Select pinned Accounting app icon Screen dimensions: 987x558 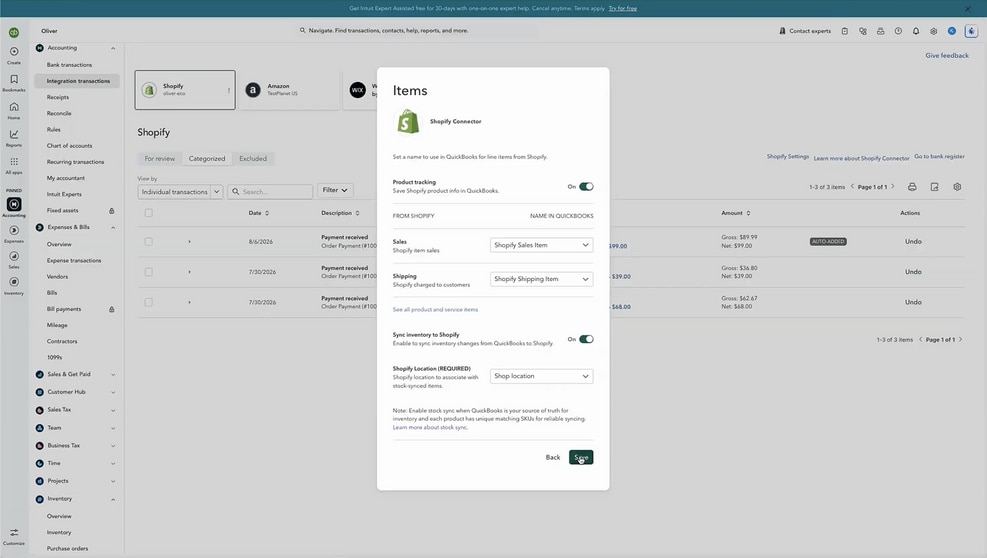[x=14, y=204]
